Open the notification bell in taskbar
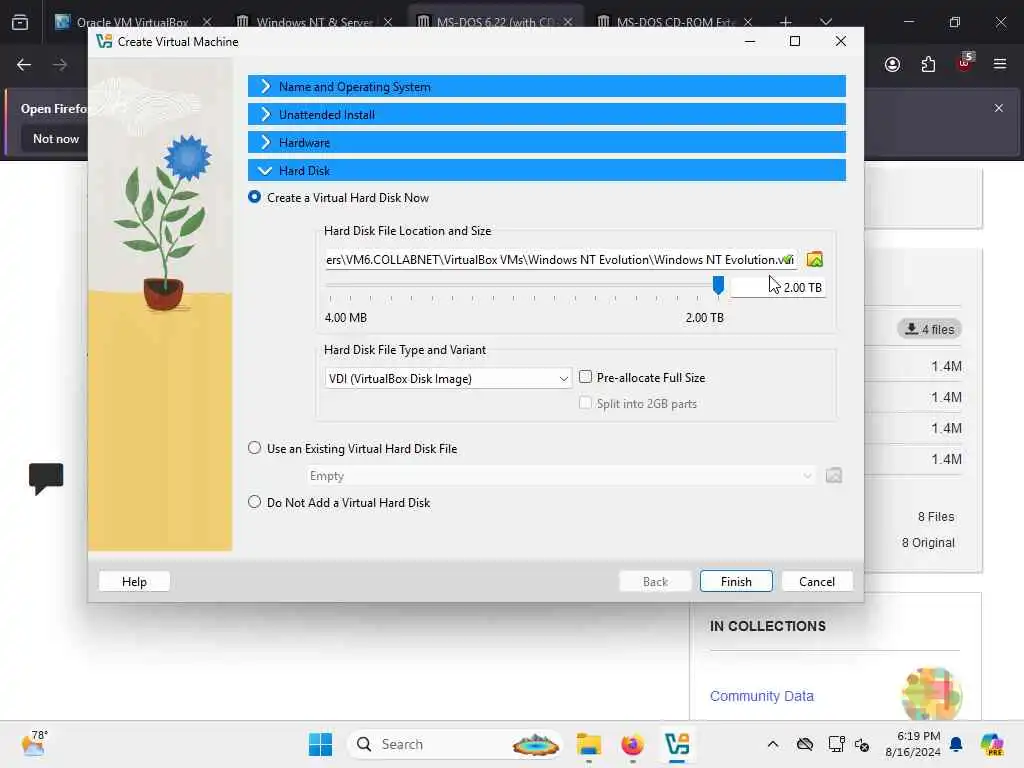The image size is (1024, 768). coord(956,744)
